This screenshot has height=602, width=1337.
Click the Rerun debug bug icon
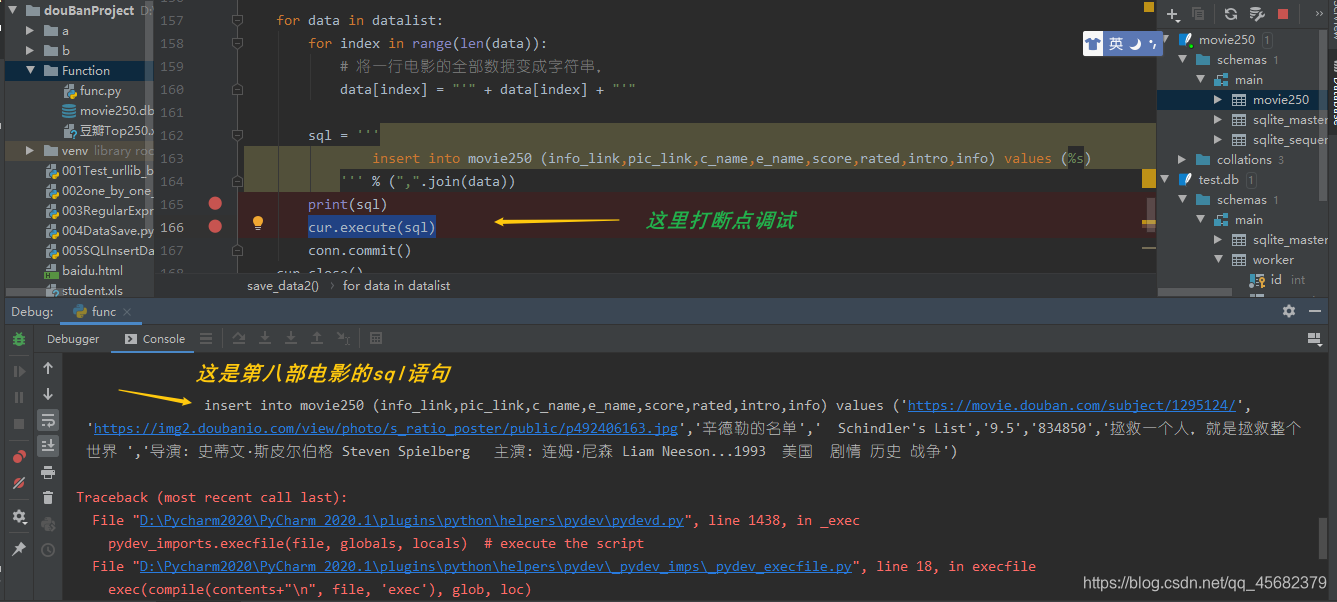(19, 339)
